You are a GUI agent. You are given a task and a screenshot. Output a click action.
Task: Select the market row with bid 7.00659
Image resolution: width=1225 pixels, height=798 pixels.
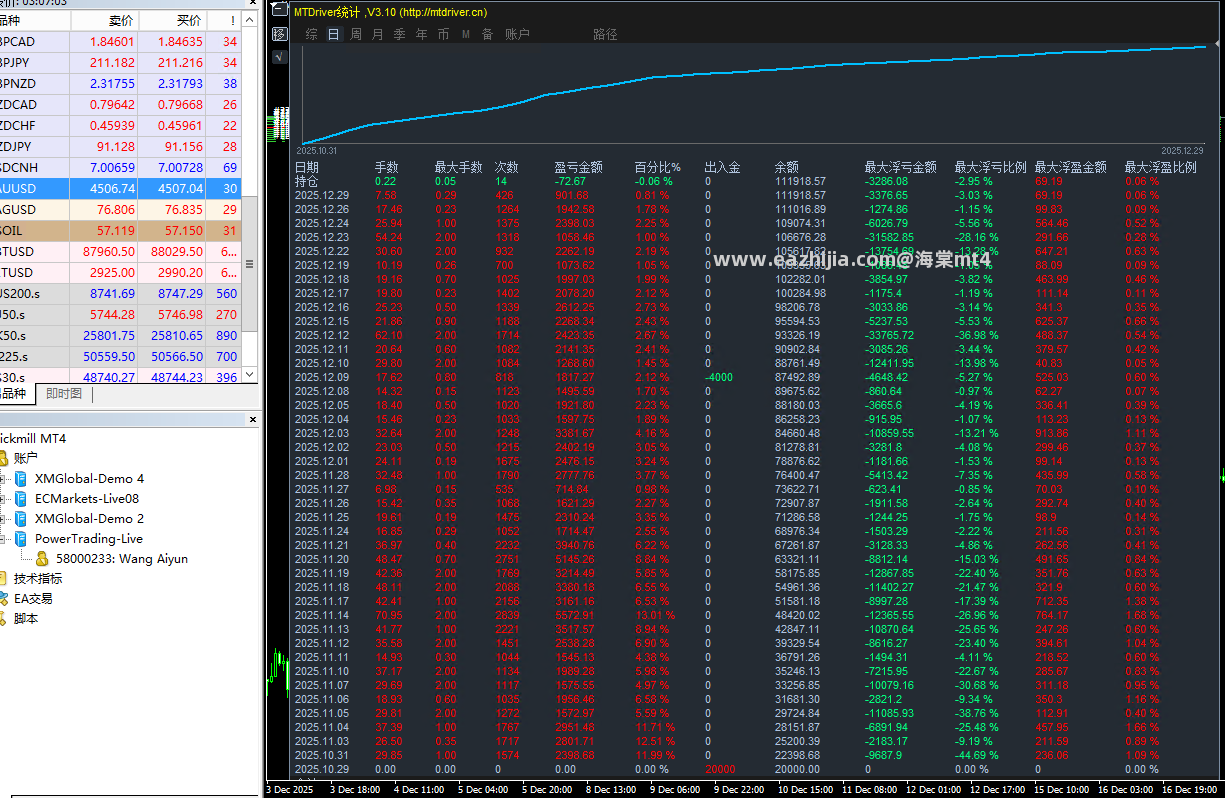point(121,167)
